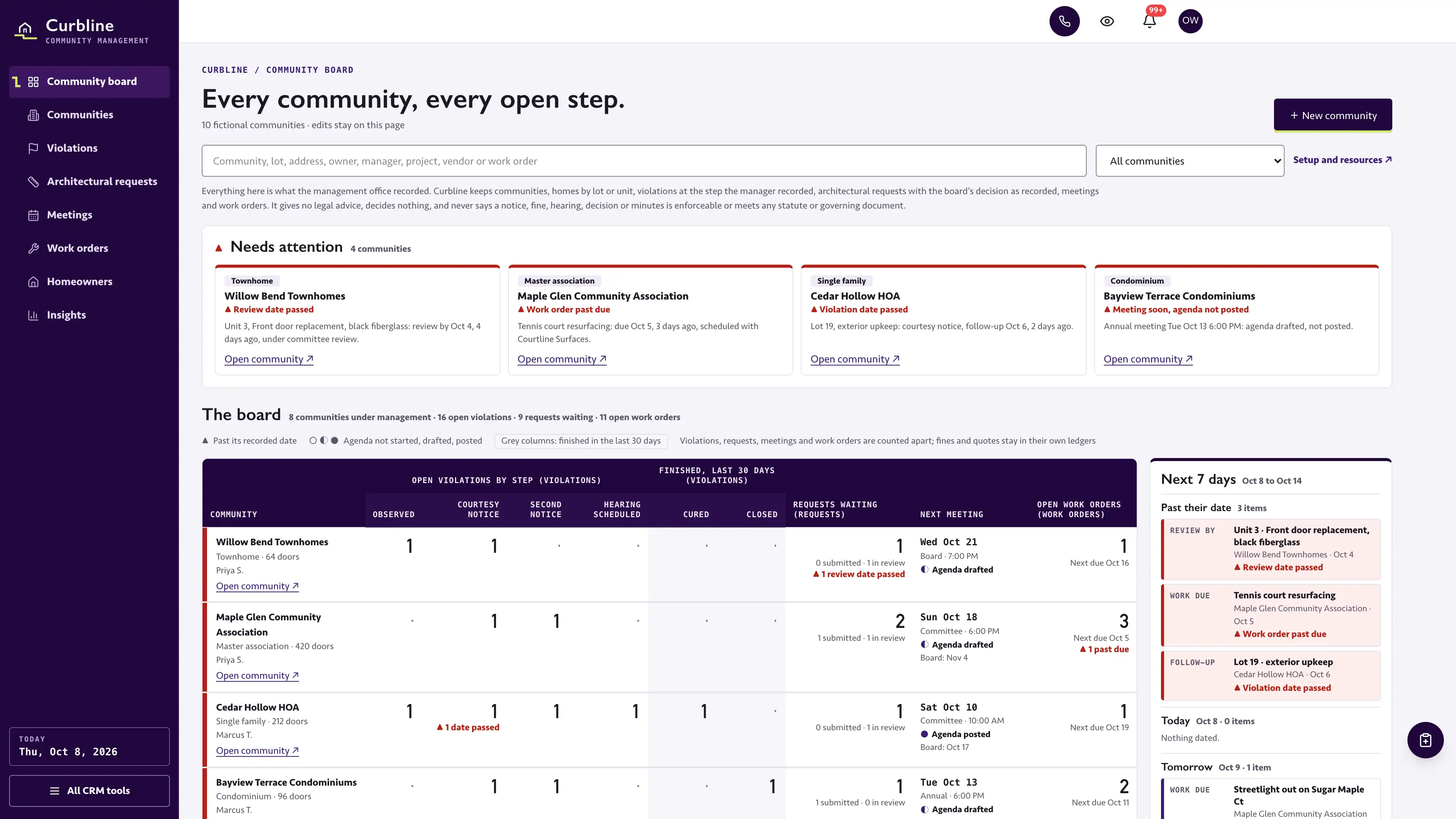Open community on Bayview Terrace attention card
Image resolution: width=1456 pixels, height=819 pixels.
click(x=1148, y=359)
